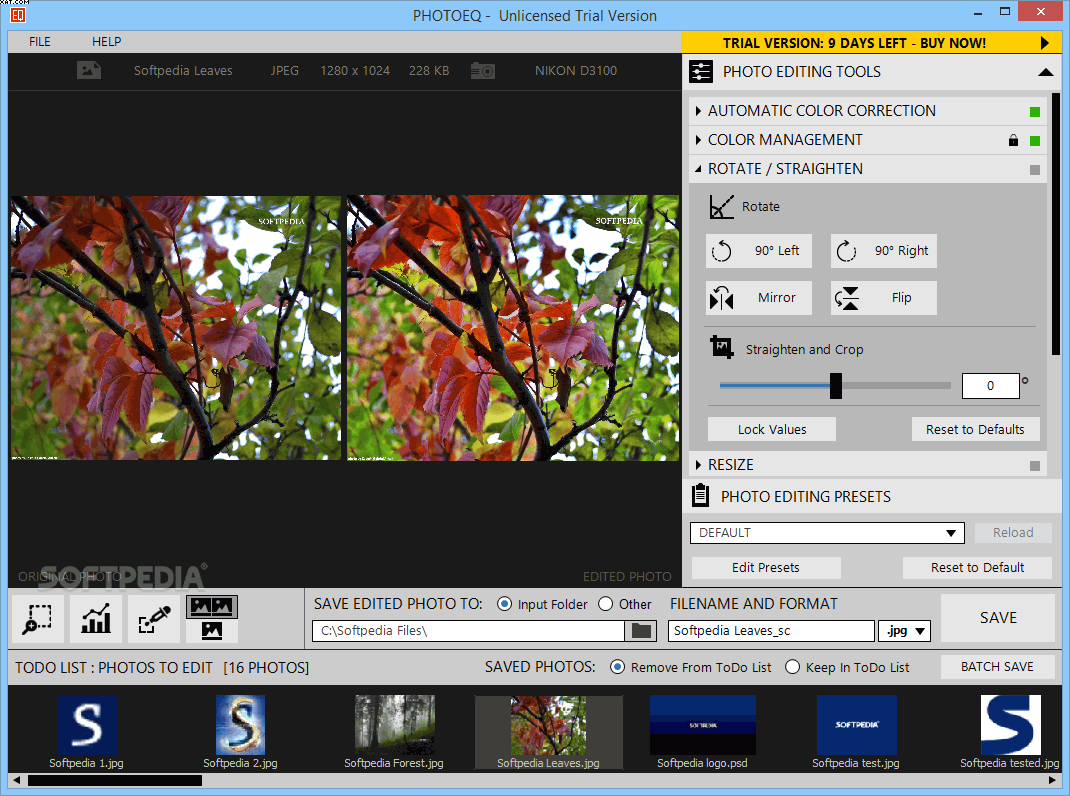1070x796 pixels.
Task: Click the thumbnail strip left scroll arrow
Action: click(16, 780)
